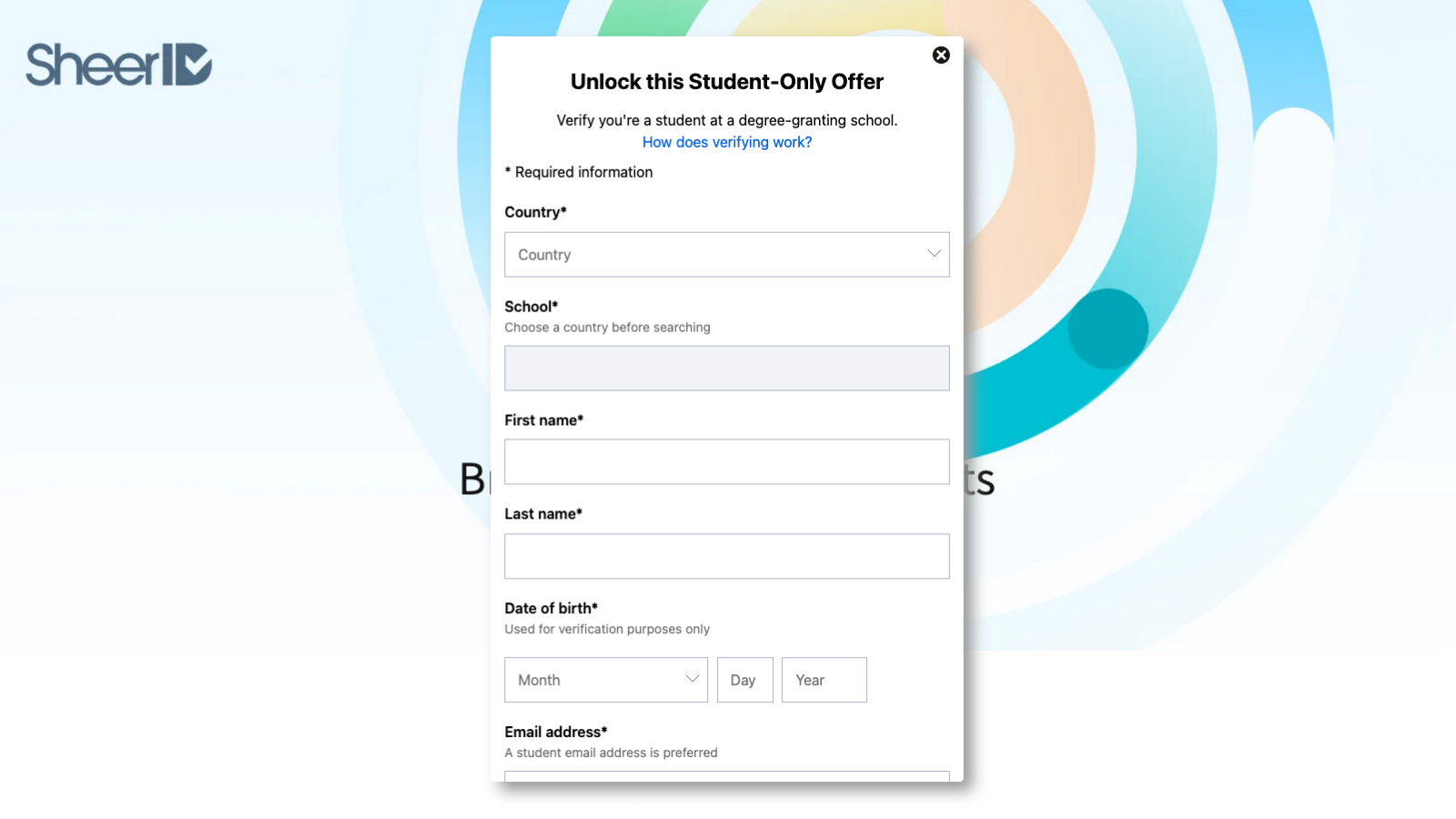Click the First name label
Viewport: 1456px width, 819px height.
(x=544, y=420)
